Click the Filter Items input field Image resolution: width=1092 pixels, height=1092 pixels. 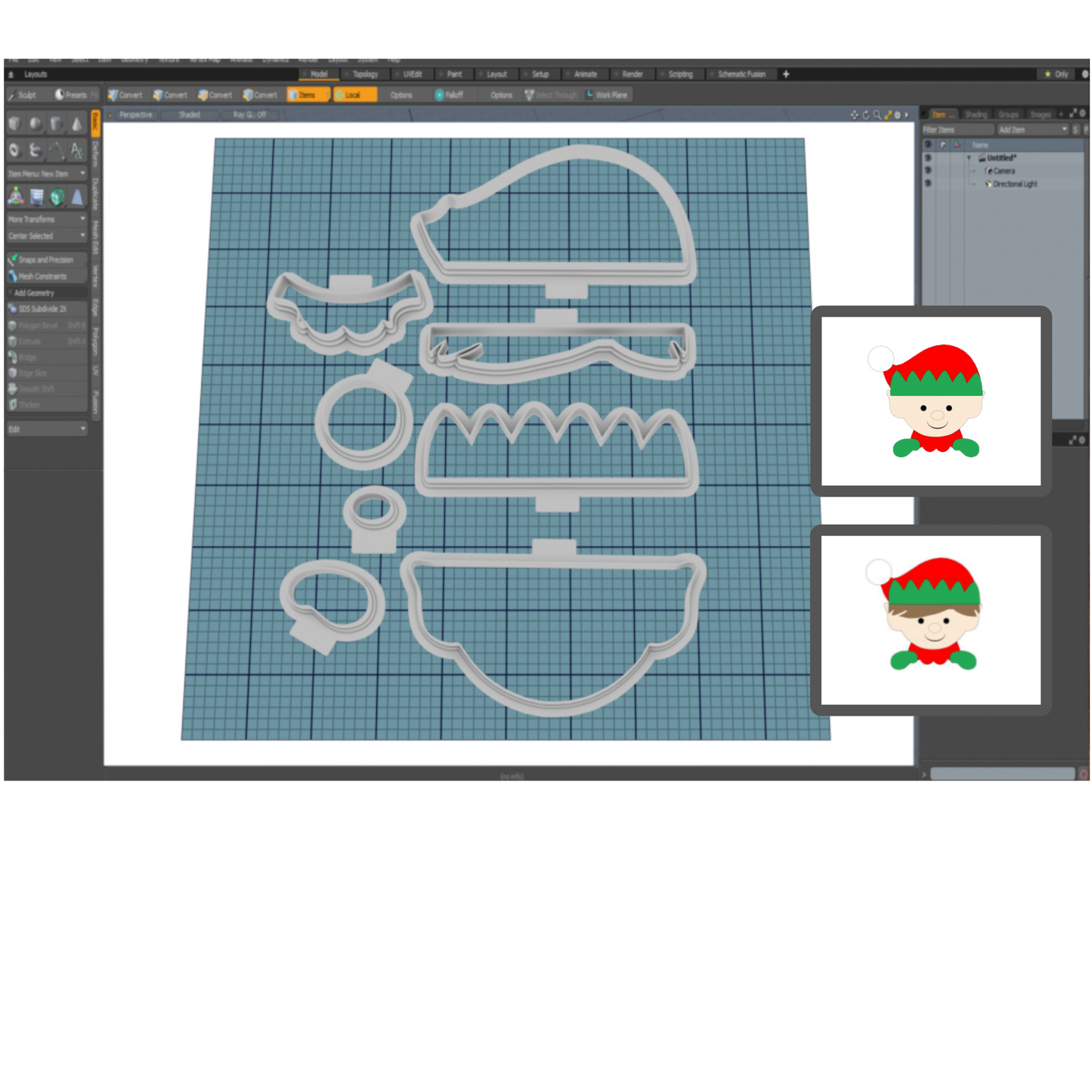tap(957, 130)
